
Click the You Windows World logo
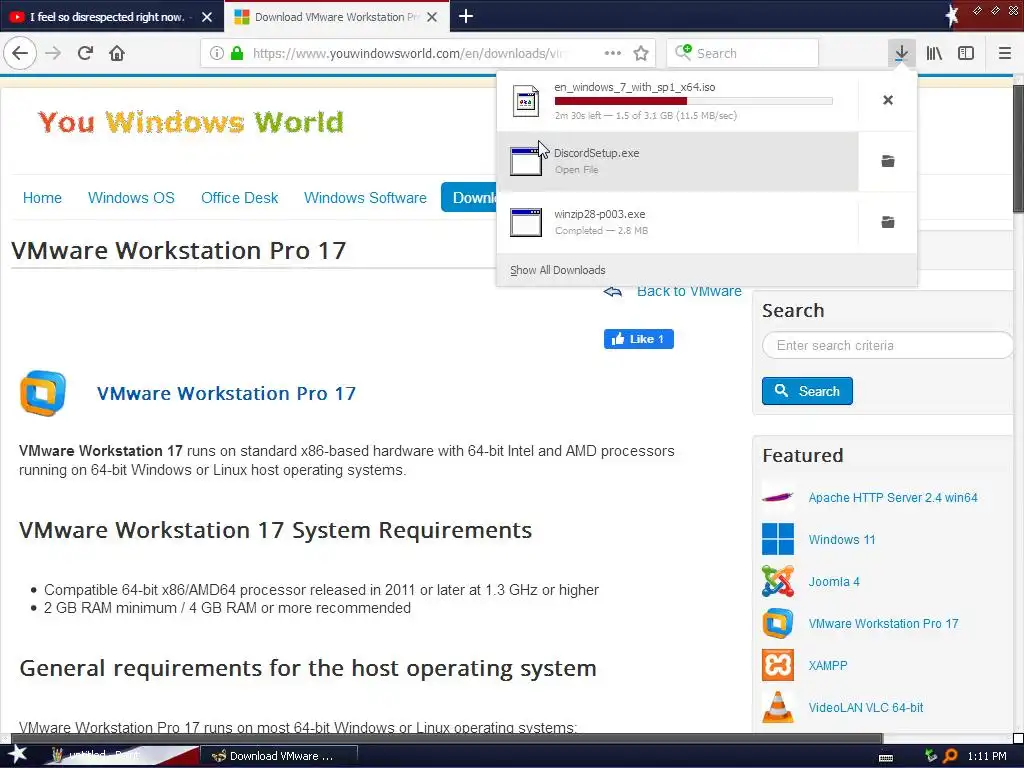point(191,121)
